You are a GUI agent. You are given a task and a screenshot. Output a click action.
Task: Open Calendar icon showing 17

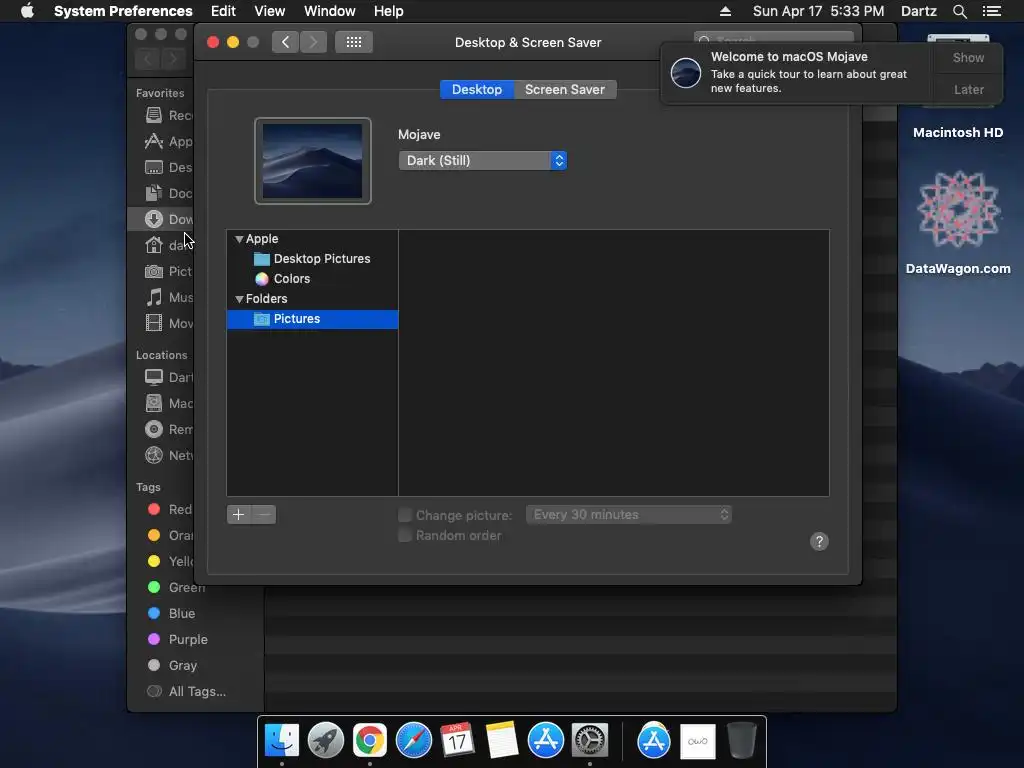click(457, 741)
